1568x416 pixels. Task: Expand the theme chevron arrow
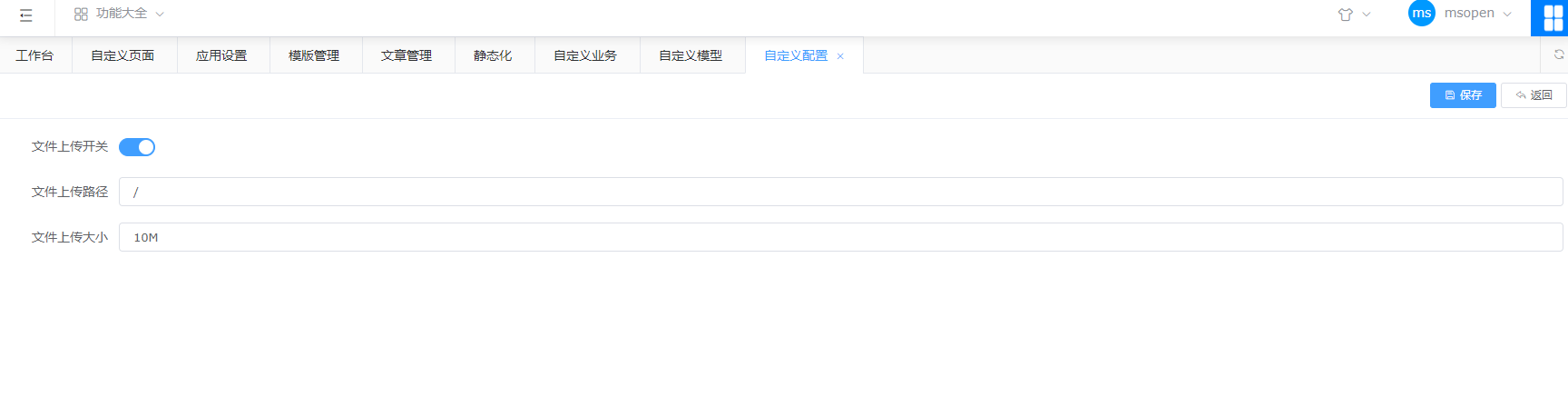(1367, 15)
